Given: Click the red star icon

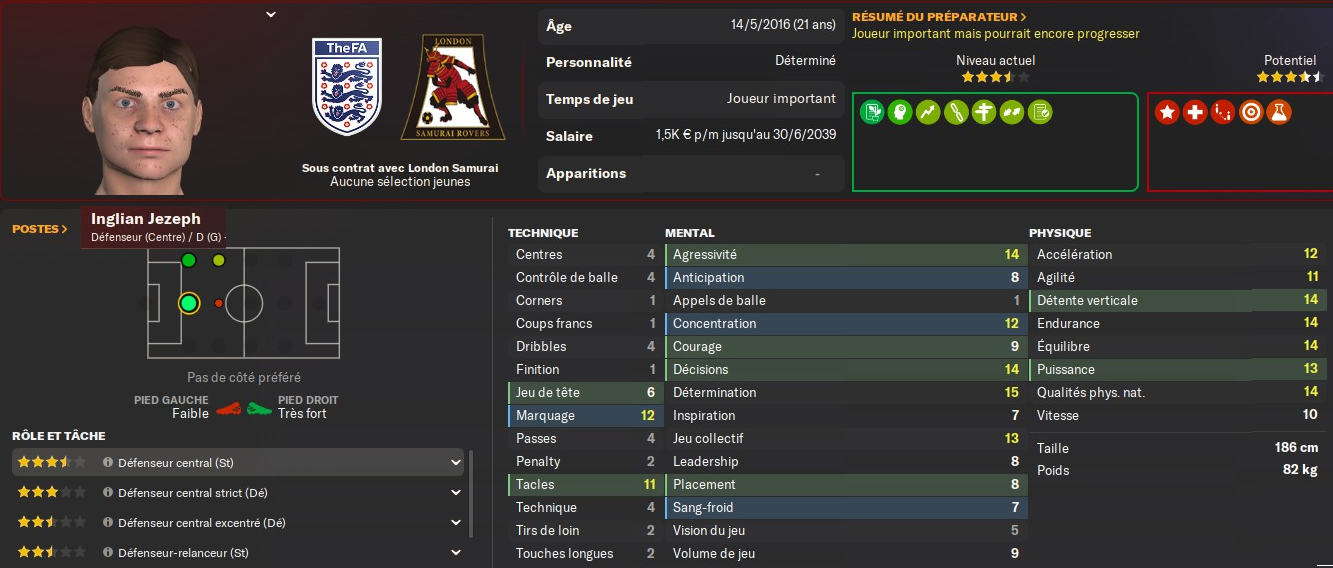Looking at the screenshot, I should coord(1167,113).
